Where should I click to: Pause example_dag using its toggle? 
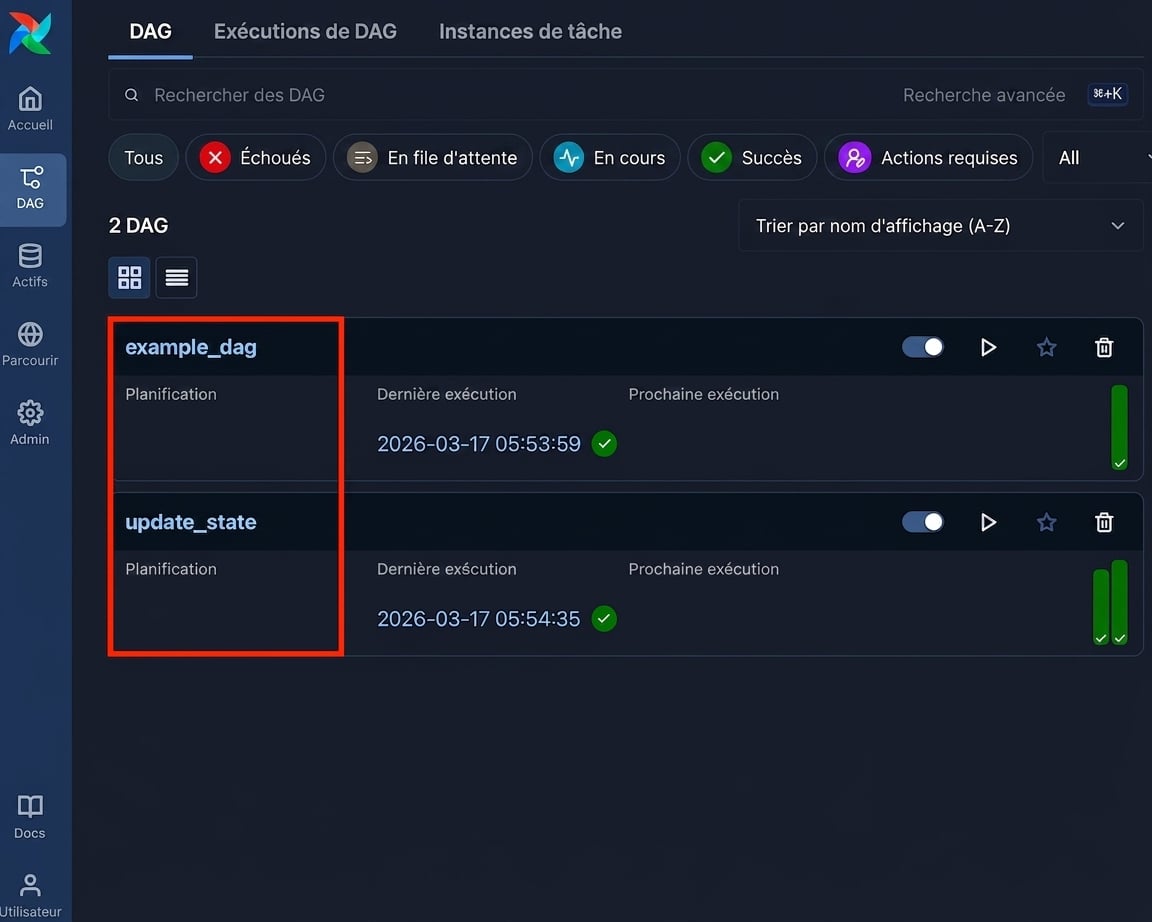tap(923, 347)
